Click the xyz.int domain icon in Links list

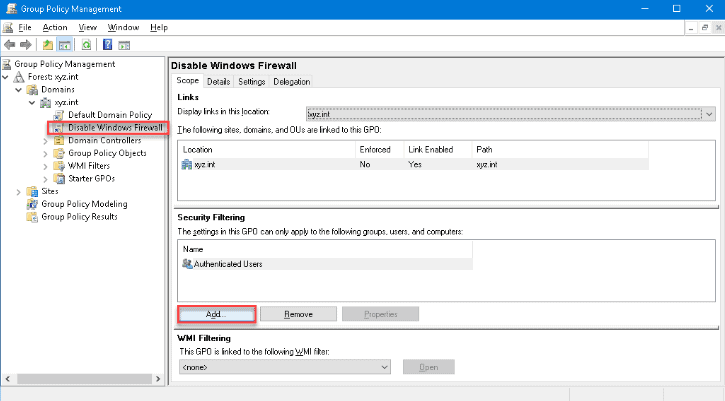(187, 164)
